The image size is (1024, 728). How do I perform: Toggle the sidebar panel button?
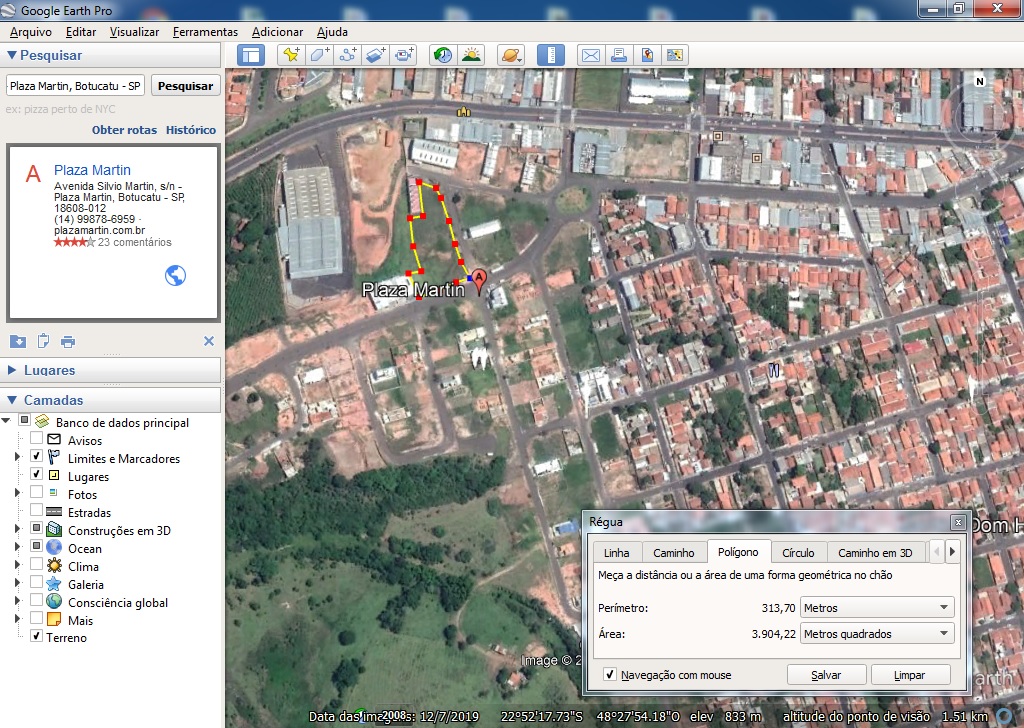pyautogui.click(x=251, y=55)
